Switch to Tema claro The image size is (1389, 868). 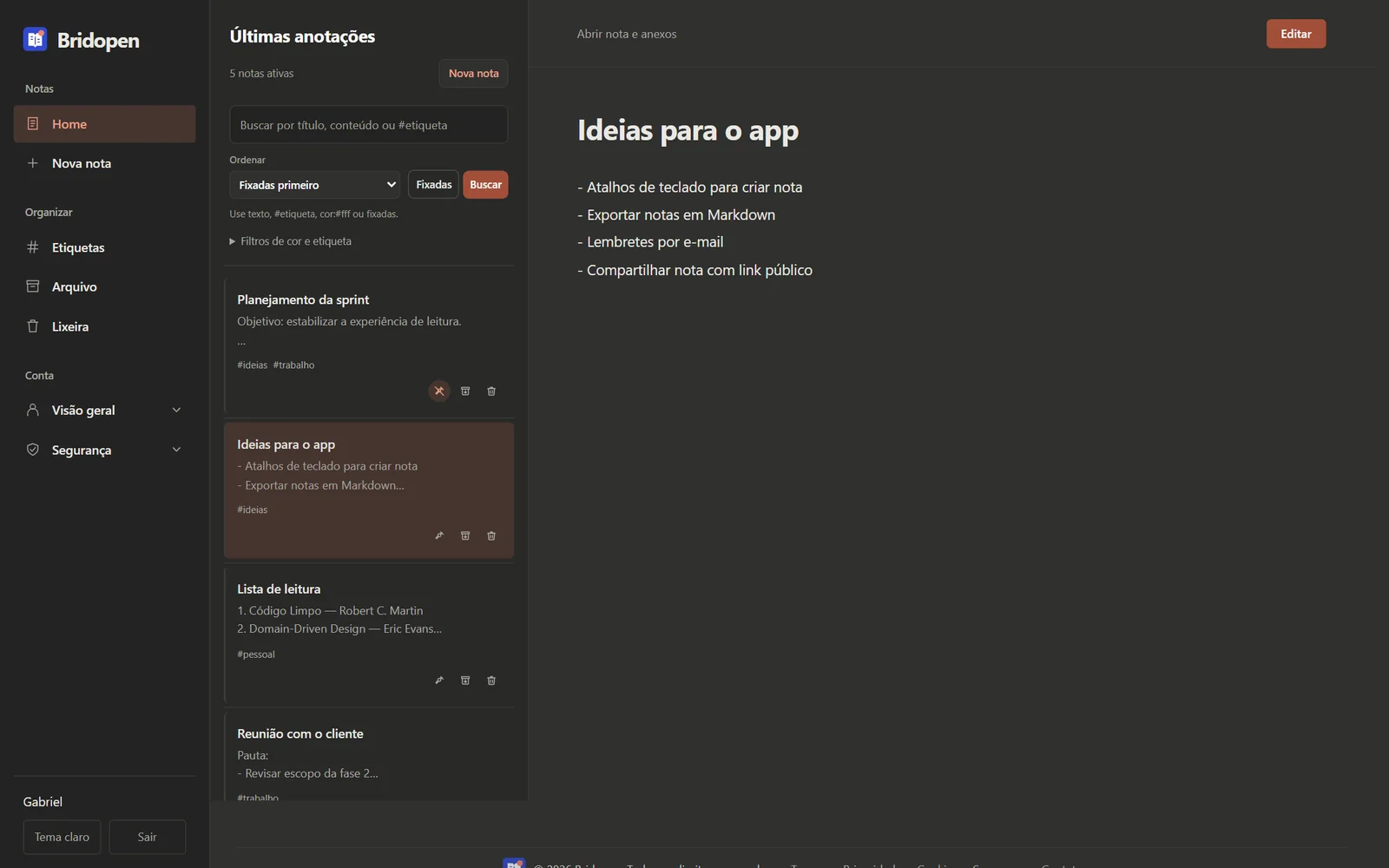[x=62, y=837]
